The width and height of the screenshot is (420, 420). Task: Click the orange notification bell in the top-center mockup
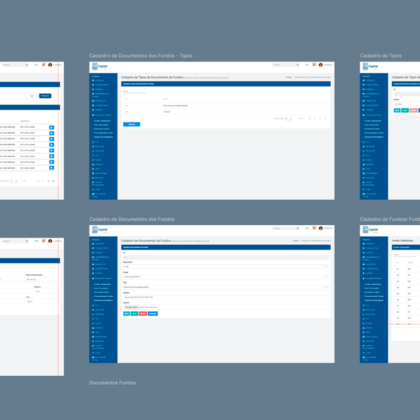tap(314, 65)
